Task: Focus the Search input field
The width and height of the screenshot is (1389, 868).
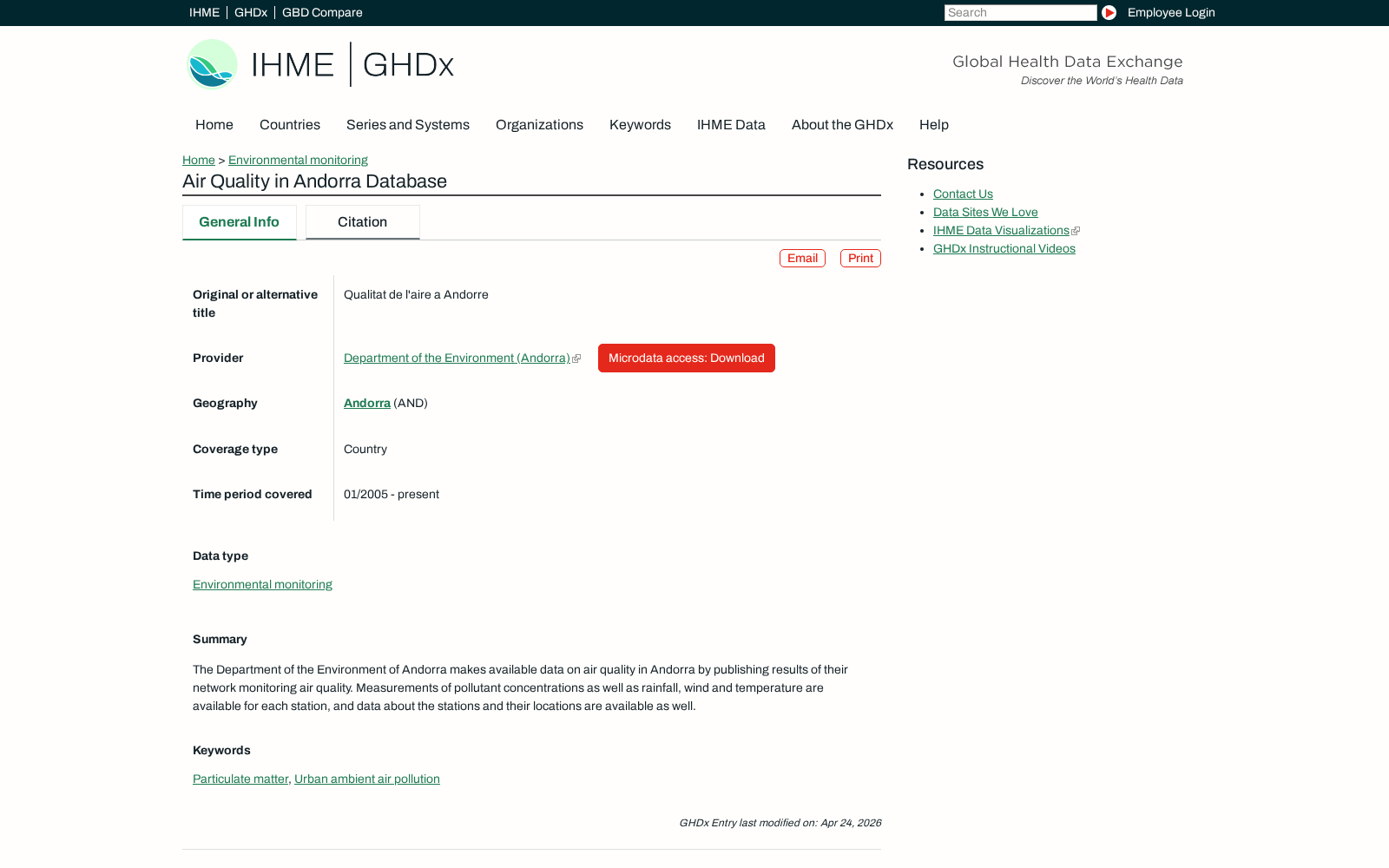Action: [1020, 13]
